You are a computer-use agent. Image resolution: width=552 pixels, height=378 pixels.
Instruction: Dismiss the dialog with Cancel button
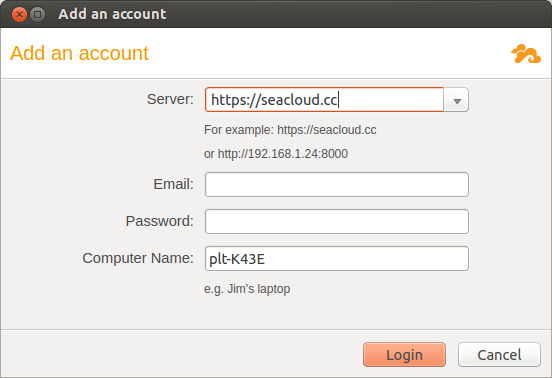click(499, 355)
